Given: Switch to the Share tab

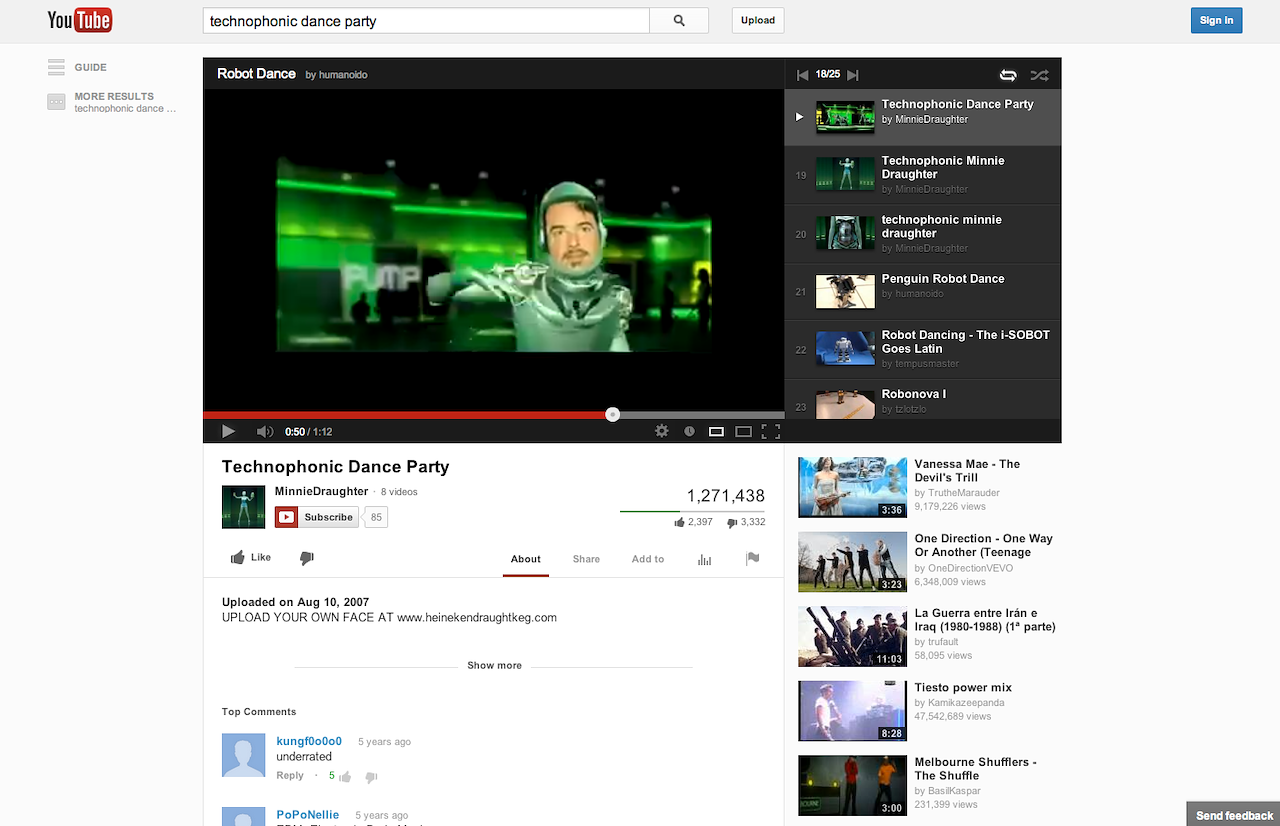Looking at the screenshot, I should (x=586, y=559).
